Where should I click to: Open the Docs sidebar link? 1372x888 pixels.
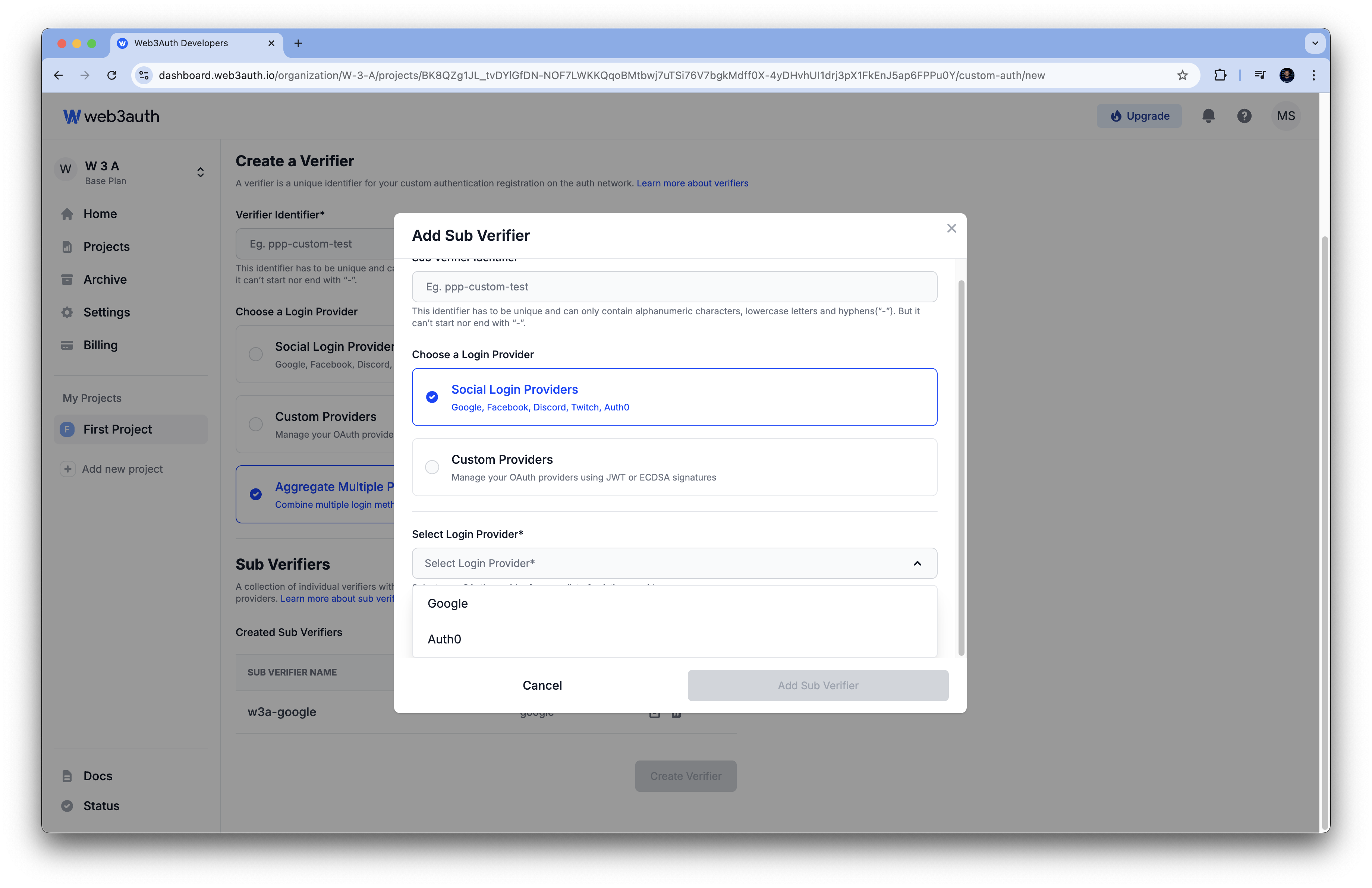[97, 776]
